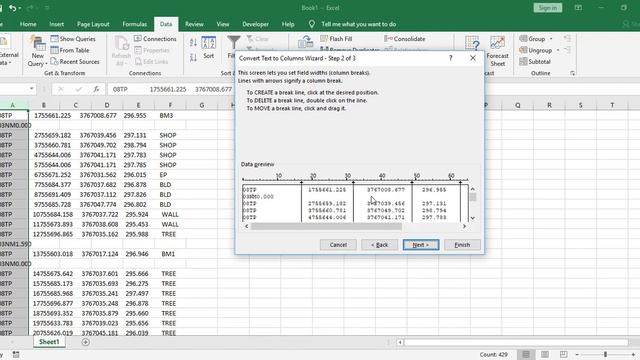The height and width of the screenshot is (360, 640).
Task: Add a new sheet with plus icon
Action: pos(85,342)
